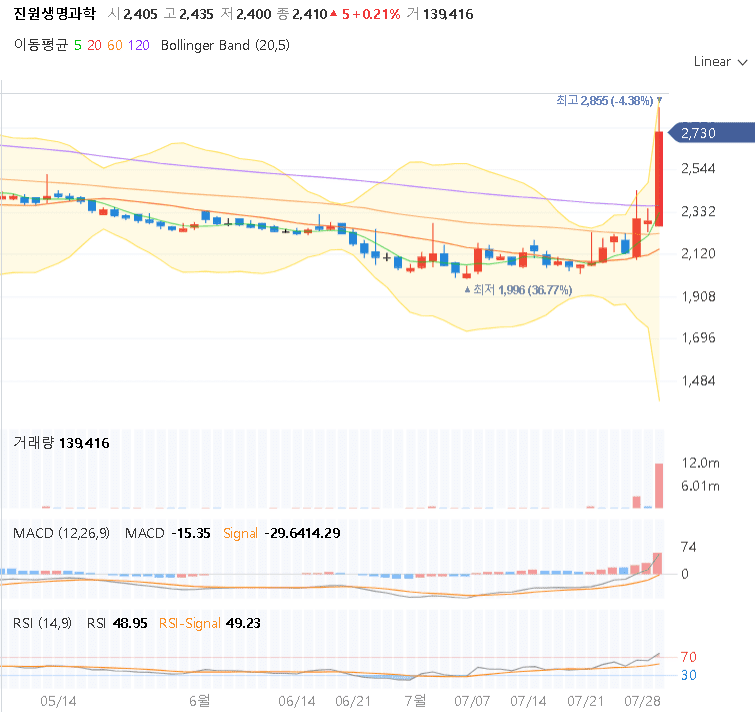
Task: Click the +0.21% change value in header
Action: pyautogui.click(x=376, y=14)
